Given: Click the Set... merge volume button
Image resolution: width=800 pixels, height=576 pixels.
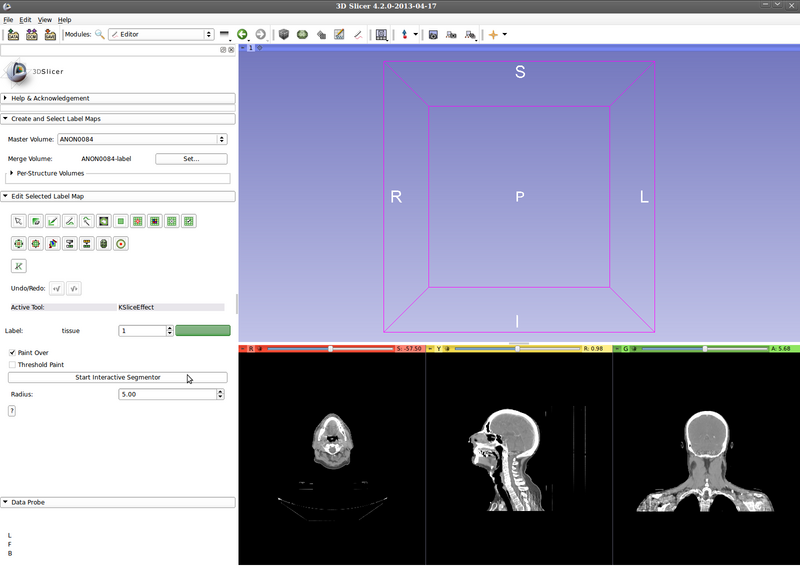Looking at the screenshot, I should 191,158.
